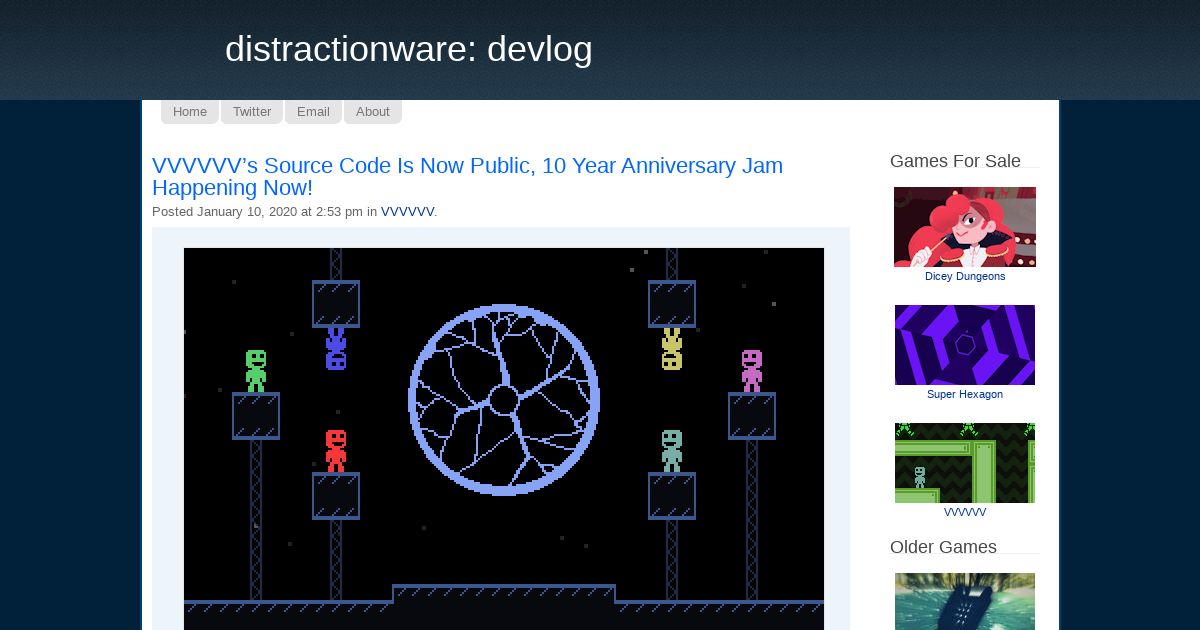Open the Twitter navigation tab
The width and height of the screenshot is (1200, 630).
pos(252,112)
